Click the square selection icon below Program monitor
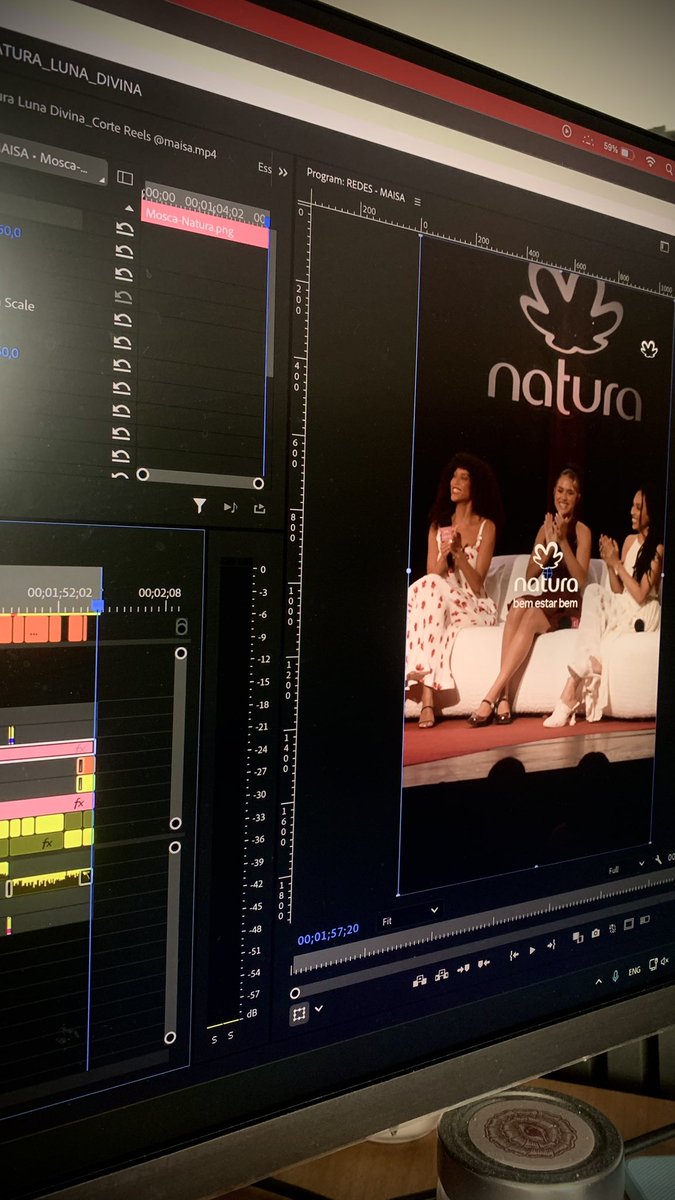 point(299,1013)
